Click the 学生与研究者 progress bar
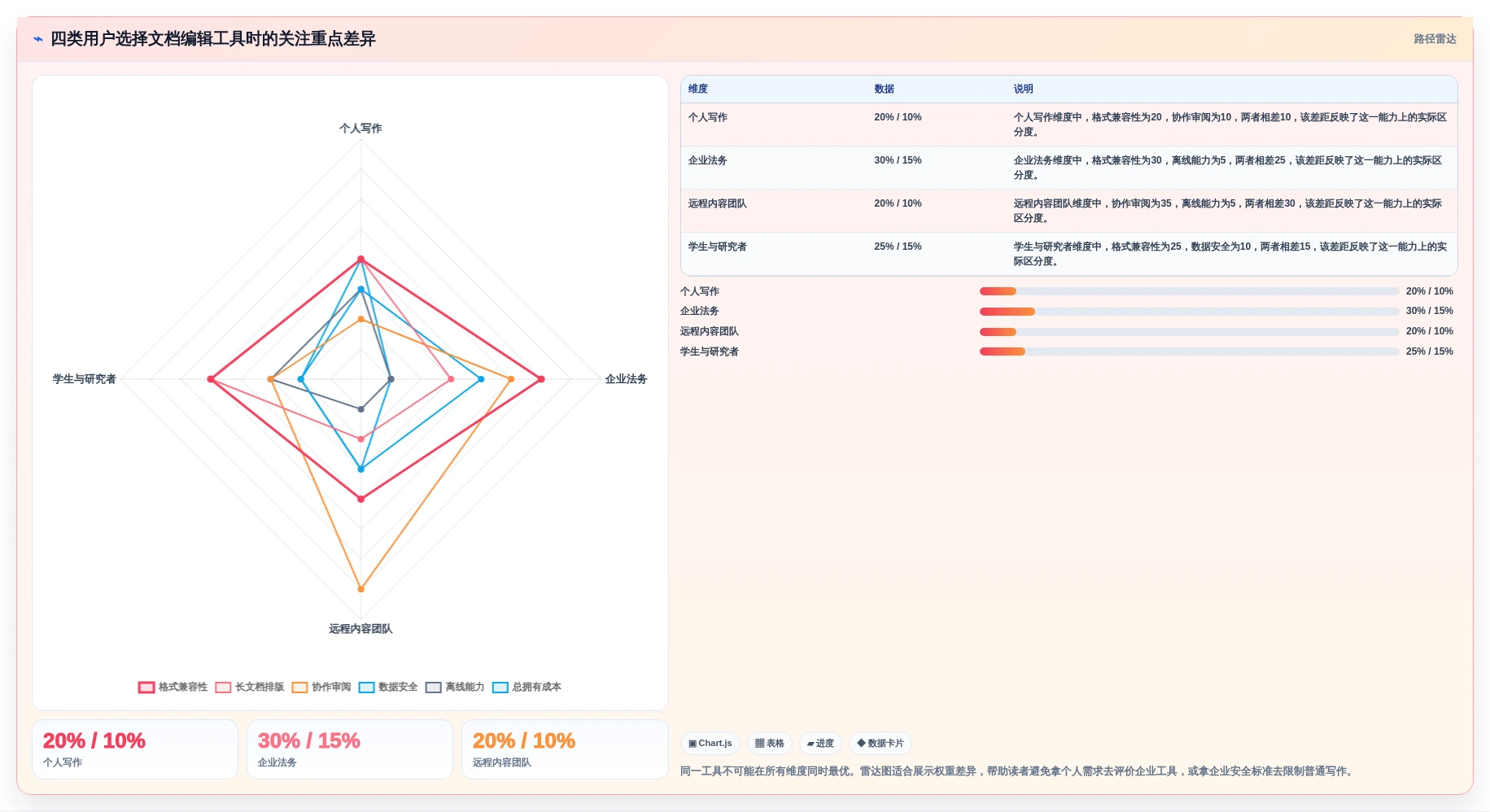The image size is (1490, 812). (x=1189, y=351)
